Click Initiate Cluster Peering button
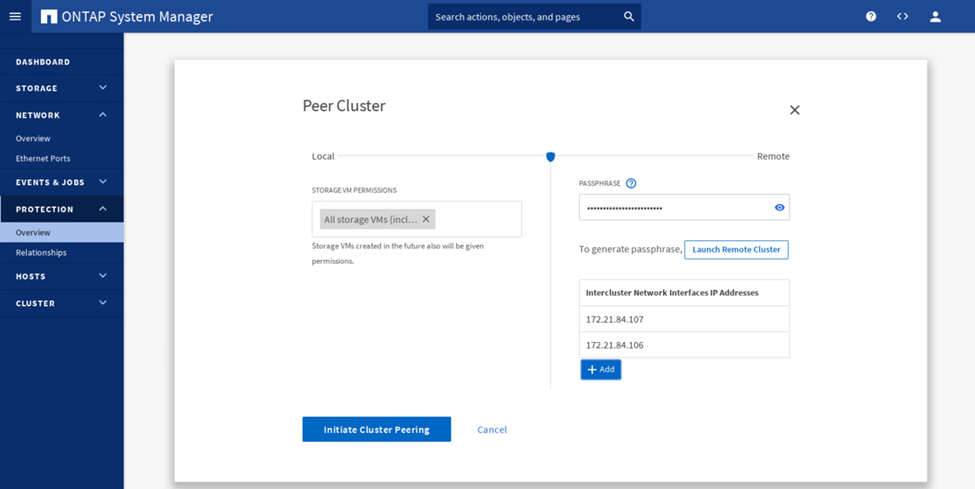Screen dimensions: 975x489 click(376, 429)
